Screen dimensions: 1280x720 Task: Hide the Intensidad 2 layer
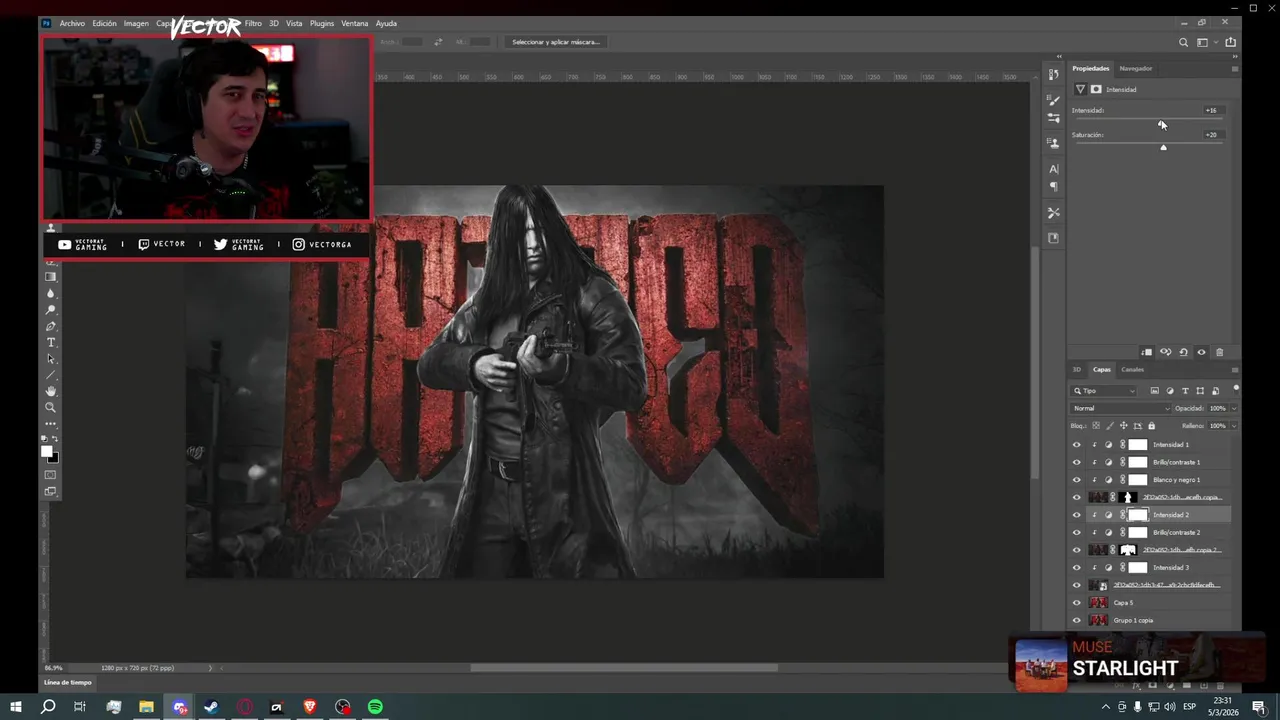1076,515
